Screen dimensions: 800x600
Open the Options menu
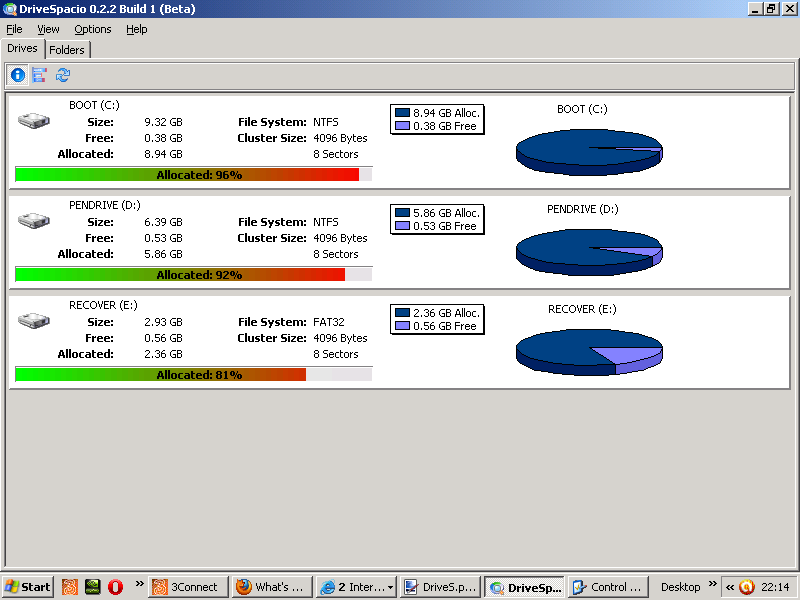(x=92, y=30)
